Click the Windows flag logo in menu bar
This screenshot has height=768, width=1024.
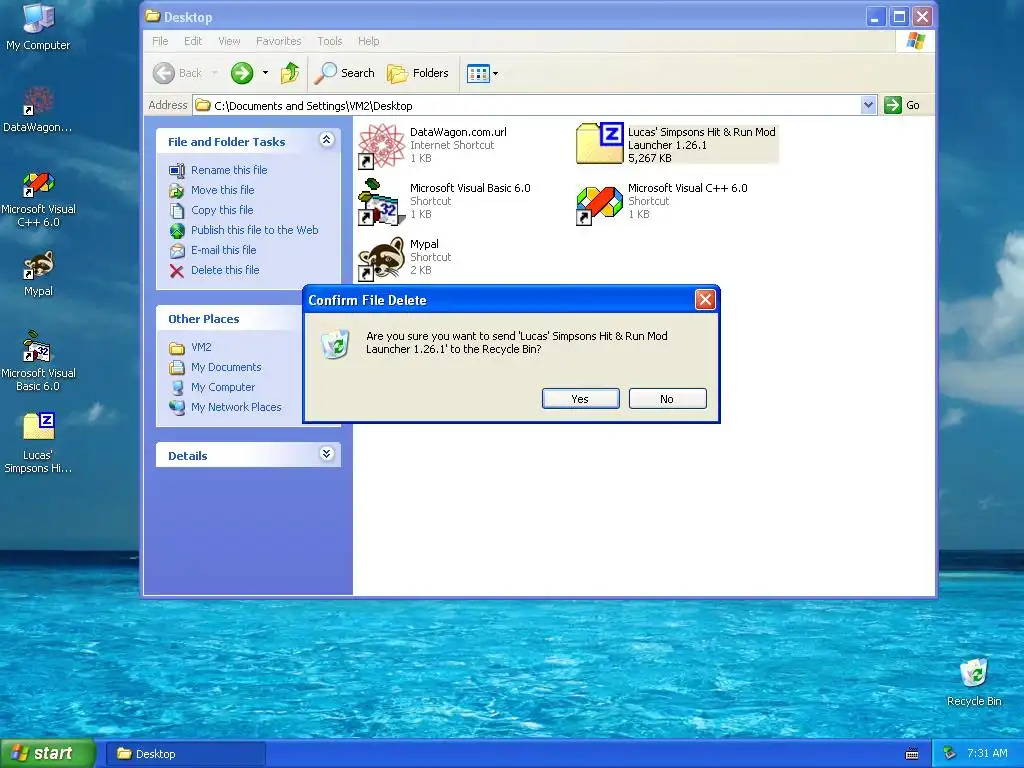[915, 41]
